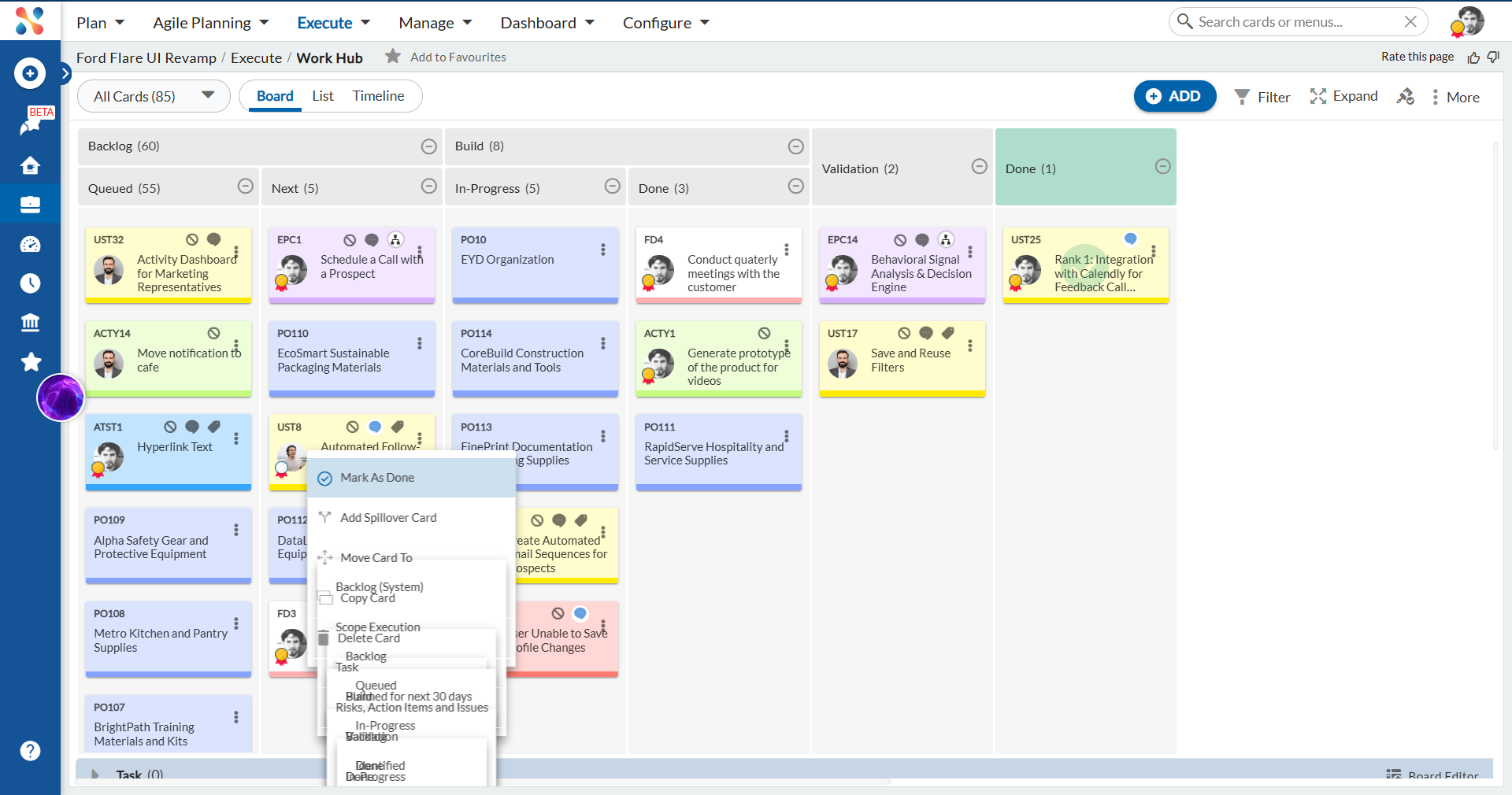Open the Configure menu dropdown
This screenshot has height=795, width=1512.
click(x=667, y=23)
